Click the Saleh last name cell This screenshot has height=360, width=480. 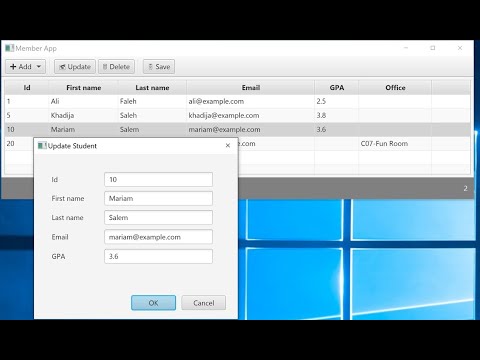(x=152, y=115)
